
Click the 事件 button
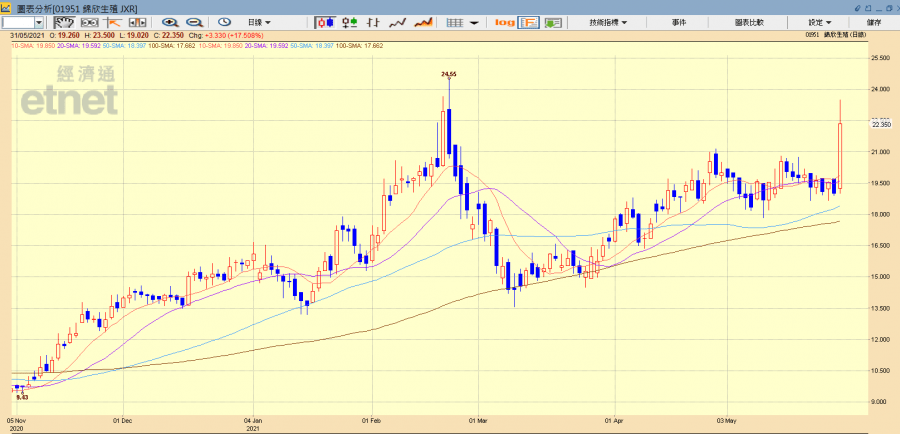(679, 22)
